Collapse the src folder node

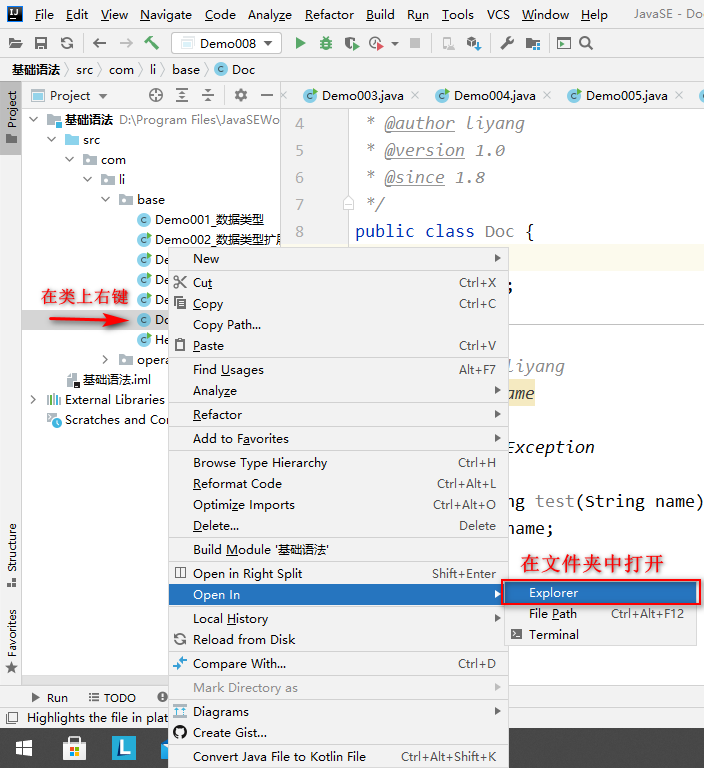(52, 140)
